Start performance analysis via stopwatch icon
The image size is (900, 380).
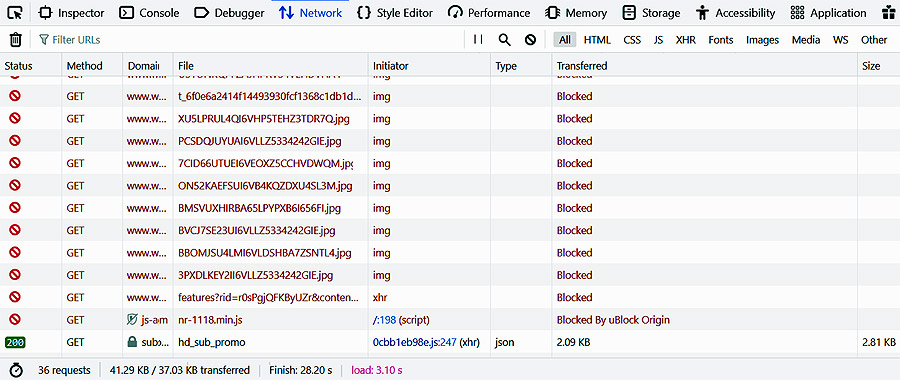(x=16, y=370)
